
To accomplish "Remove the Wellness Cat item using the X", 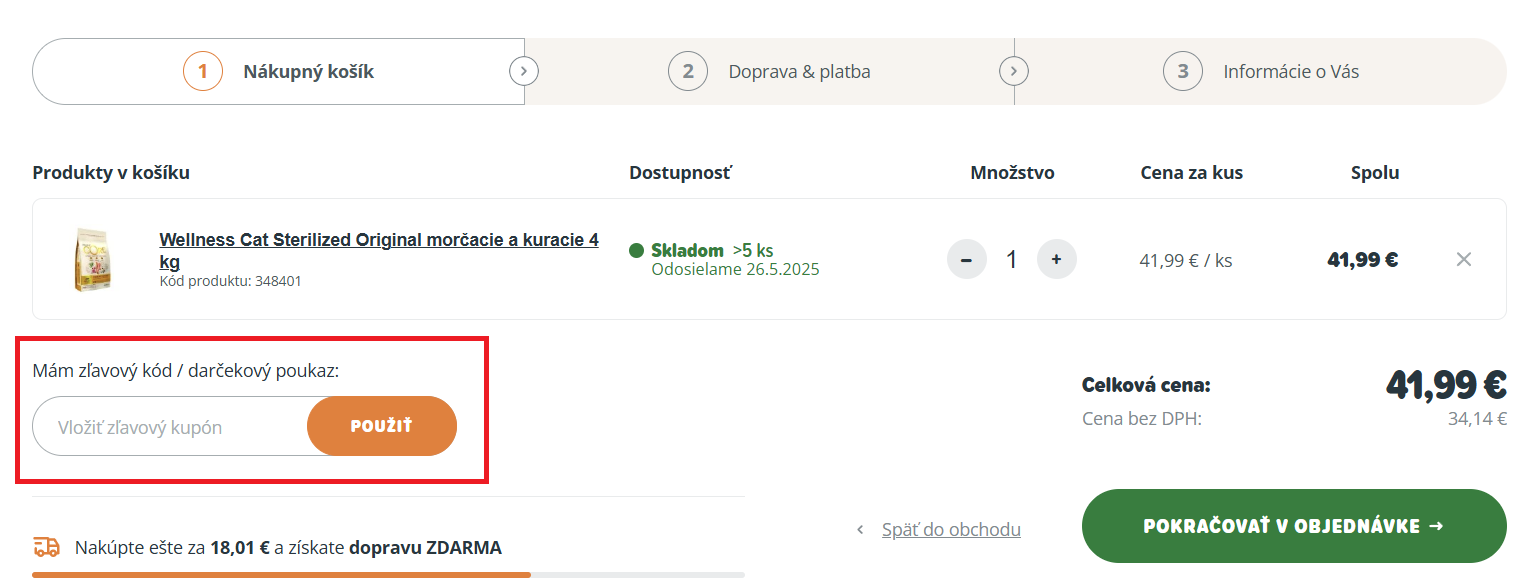I will pyautogui.click(x=1463, y=258).
